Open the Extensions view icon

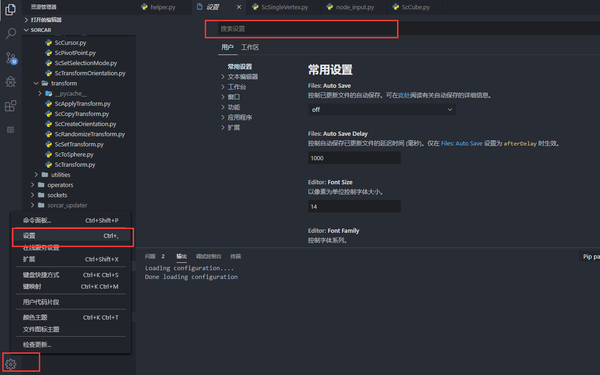tap(11, 106)
